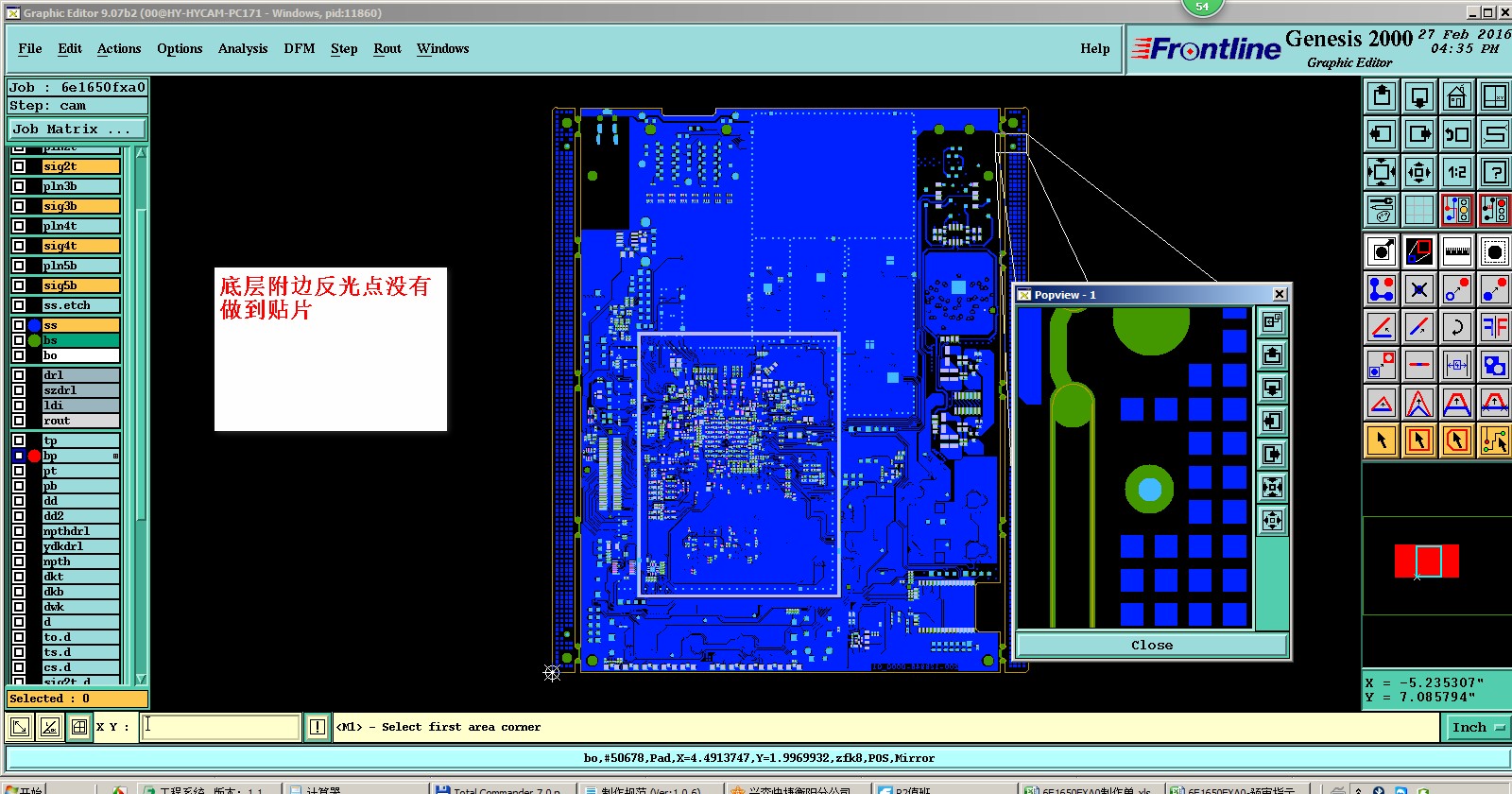Click the 1:2 zoom scale icon

point(1457,172)
